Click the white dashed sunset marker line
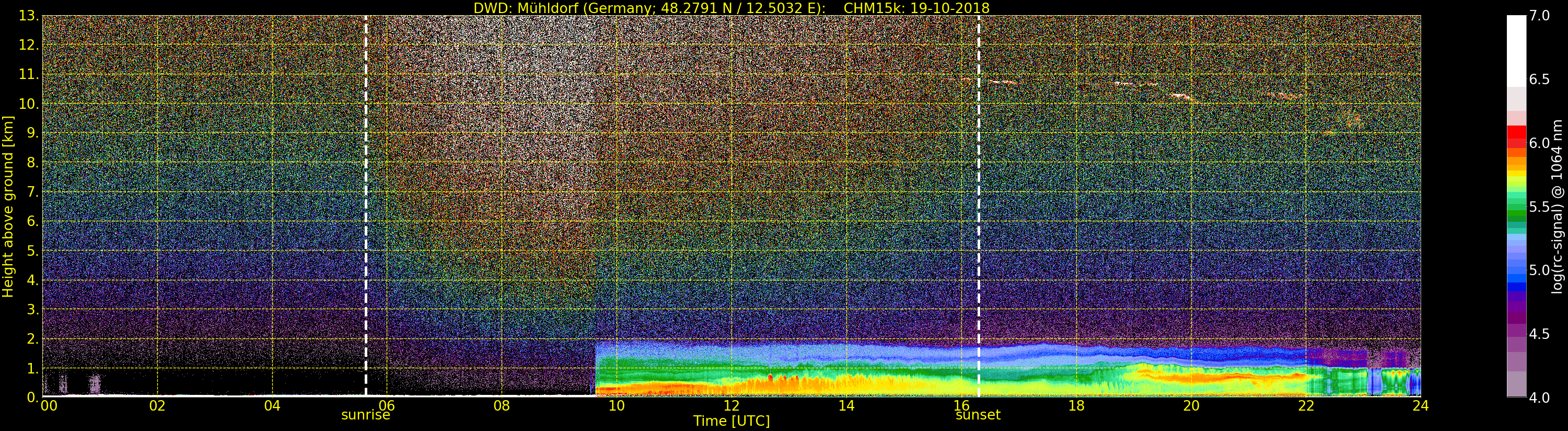 click(x=979, y=206)
